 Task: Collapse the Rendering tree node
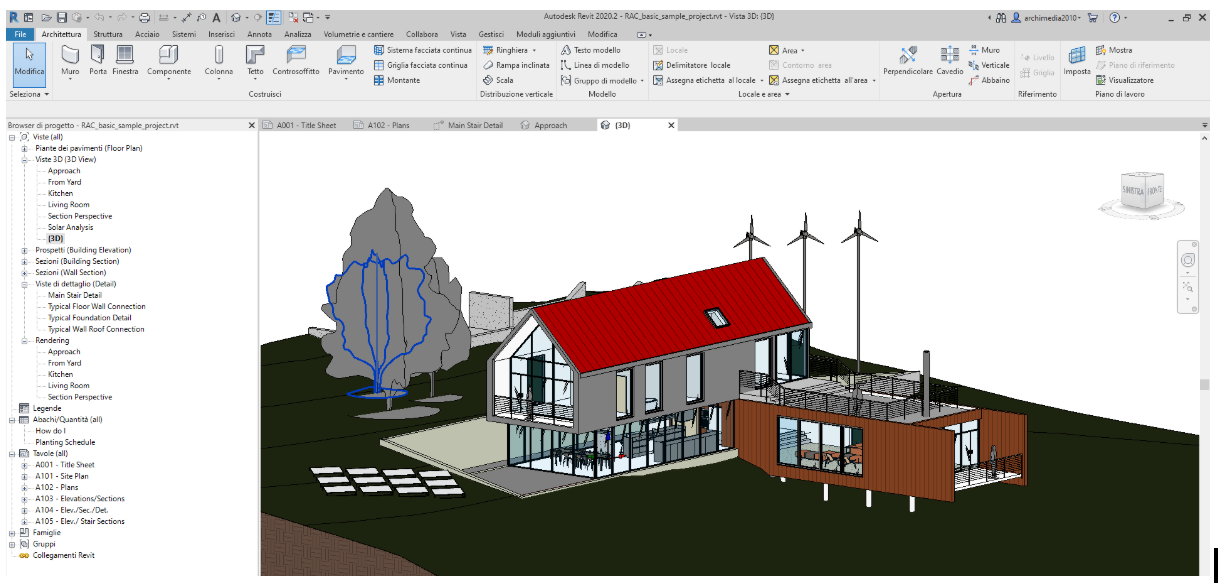(25, 340)
